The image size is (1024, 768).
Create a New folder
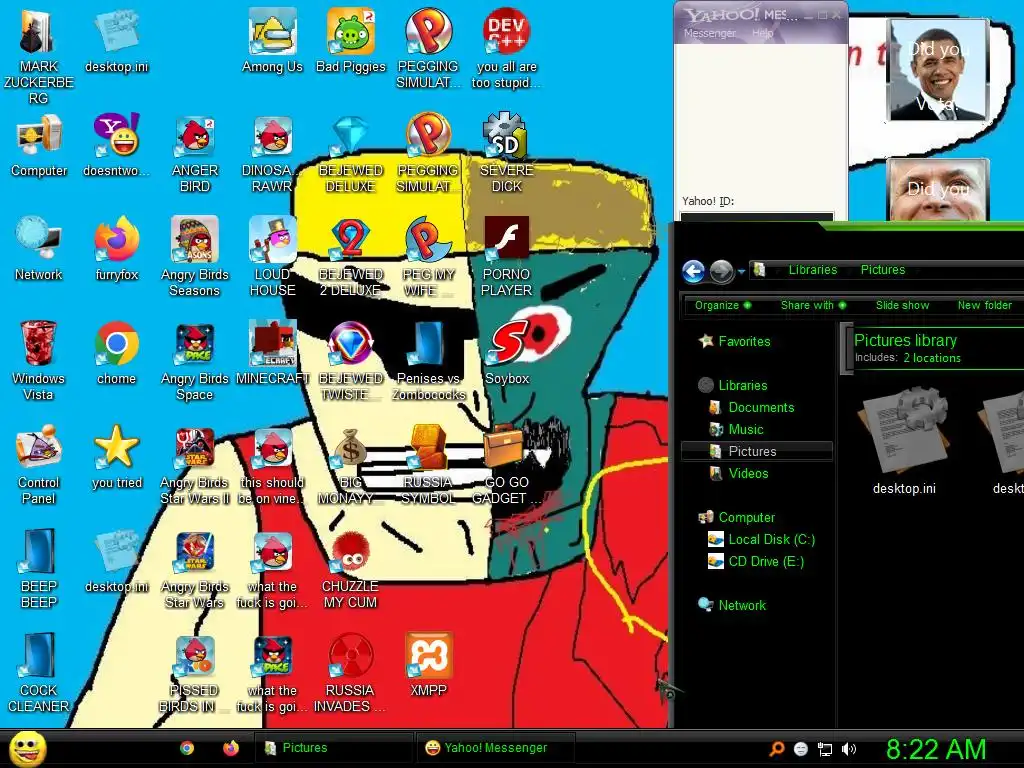pos(984,305)
